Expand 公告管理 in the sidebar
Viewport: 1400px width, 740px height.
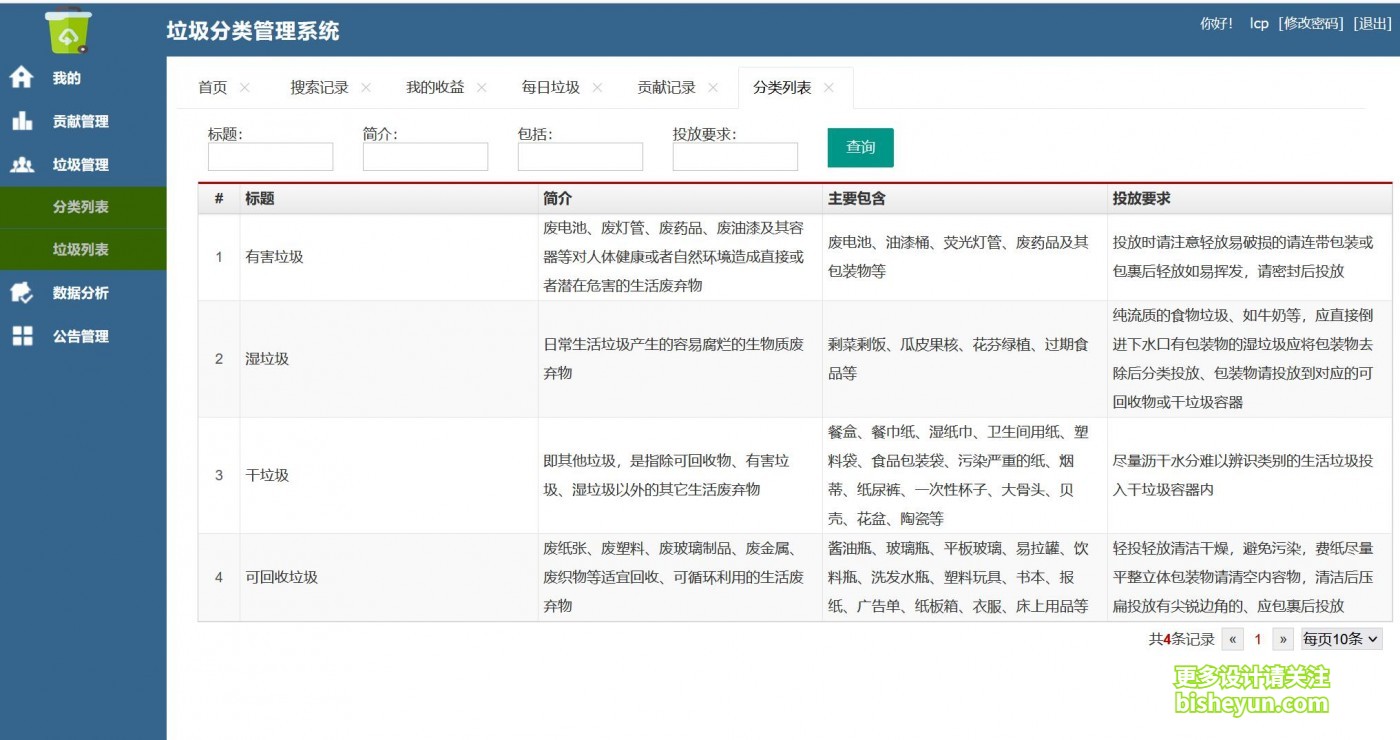coord(83,337)
